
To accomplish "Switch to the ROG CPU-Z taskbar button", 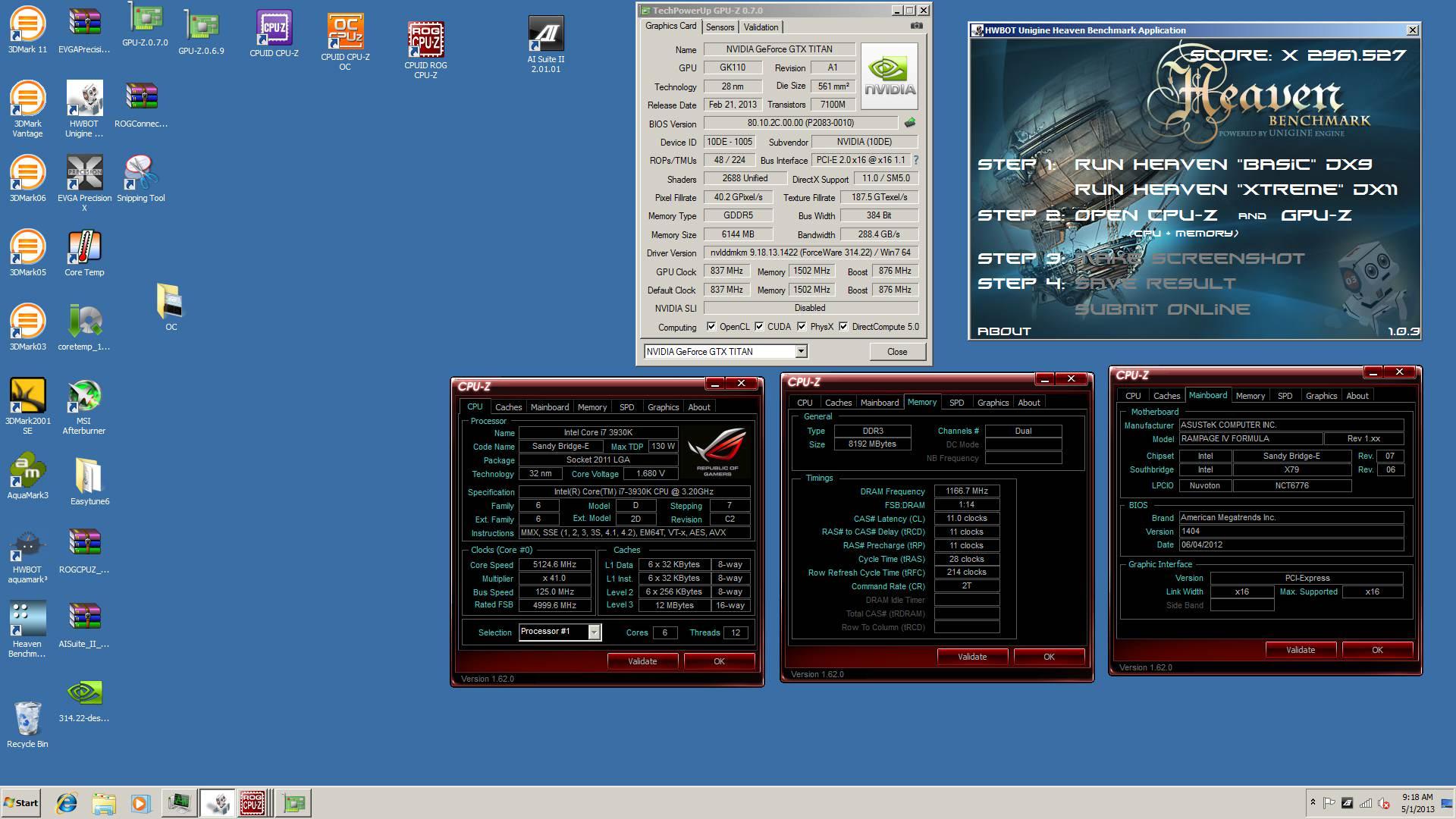I will [x=253, y=803].
